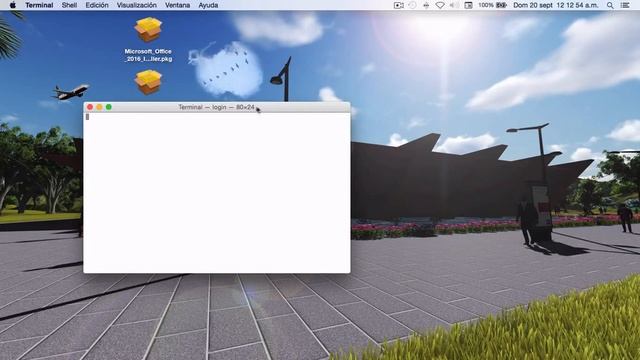Select Microsoft_Office_2016 installer pkg icon
The width and height of the screenshot is (640, 360).
(148, 29)
